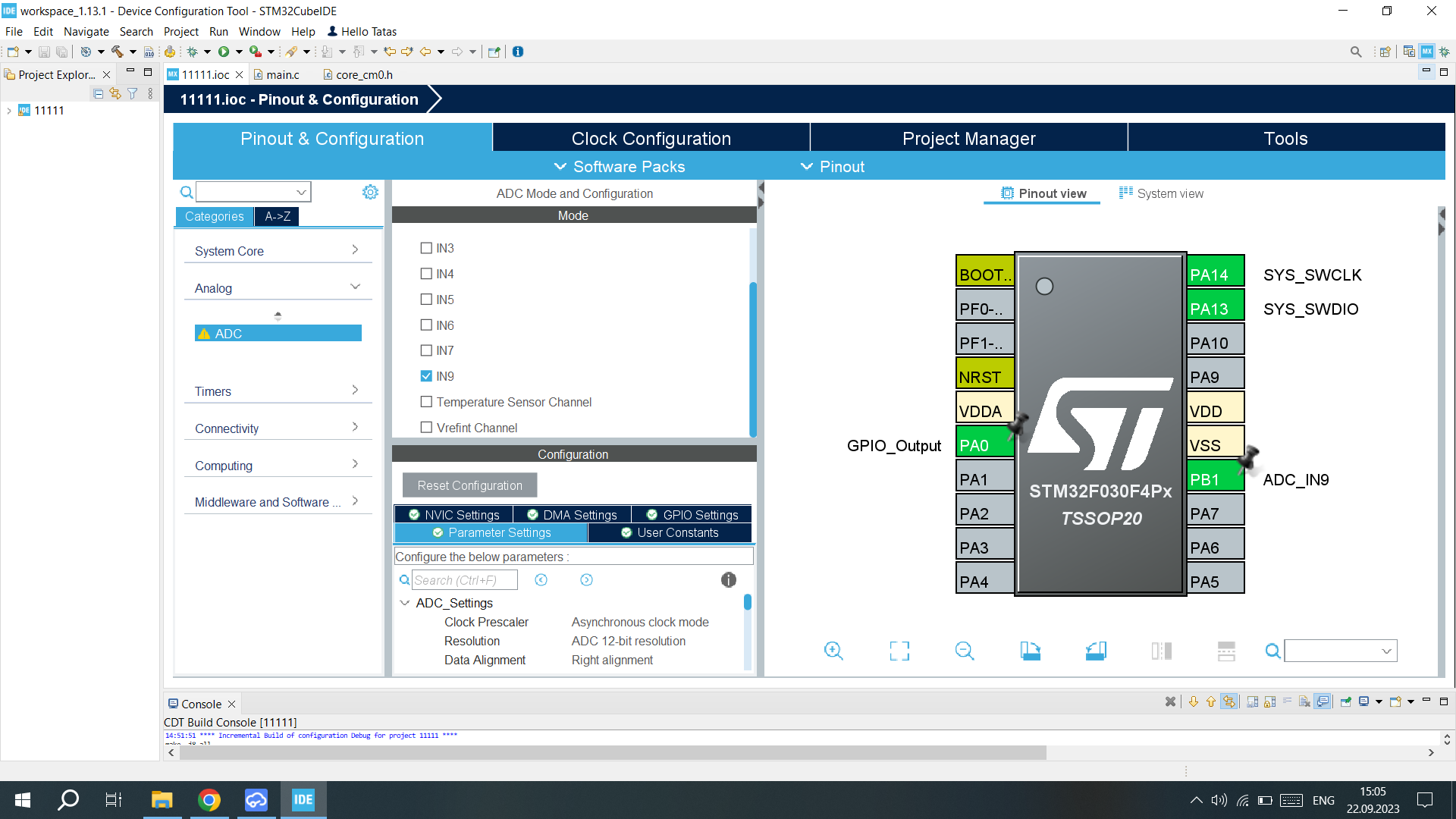The height and width of the screenshot is (819, 1456).
Task: Click the Build (hammer) toolbar icon
Action: click(120, 51)
